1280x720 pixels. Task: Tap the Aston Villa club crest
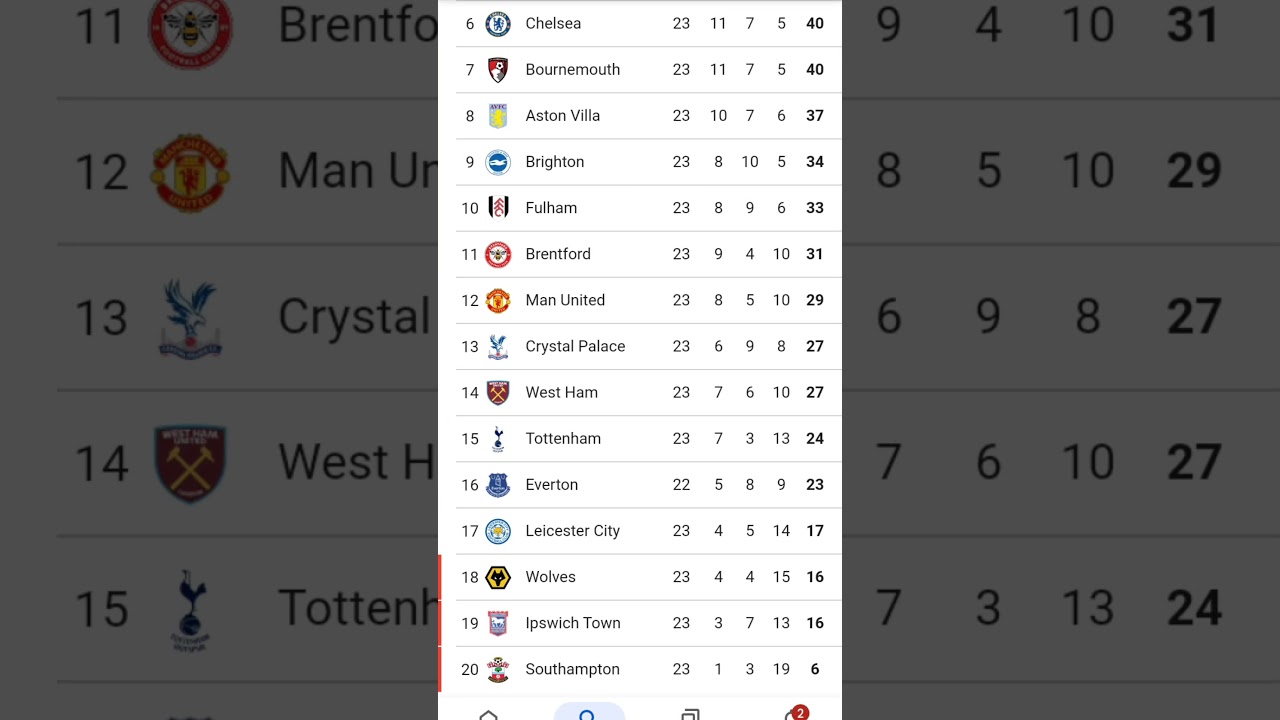[498, 116]
